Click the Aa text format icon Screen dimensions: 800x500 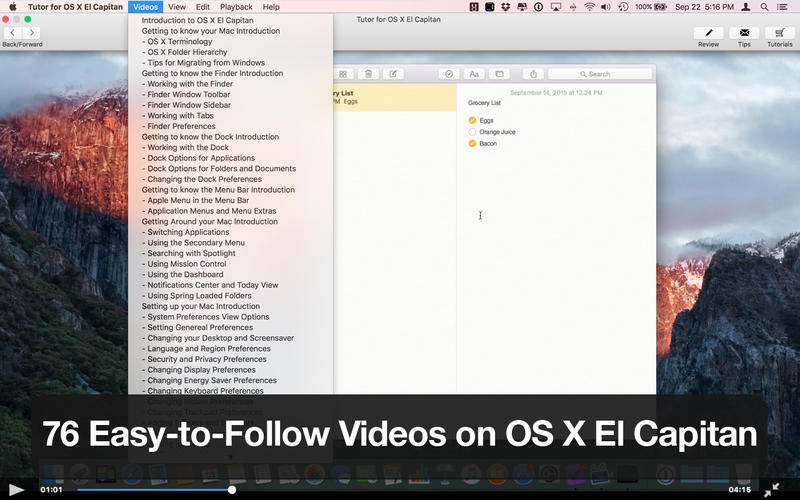[x=474, y=74]
